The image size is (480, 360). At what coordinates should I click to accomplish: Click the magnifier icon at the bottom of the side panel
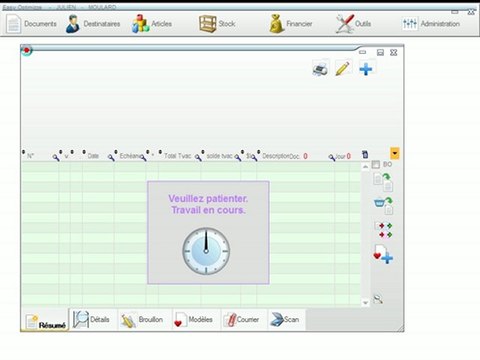tap(378, 299)
